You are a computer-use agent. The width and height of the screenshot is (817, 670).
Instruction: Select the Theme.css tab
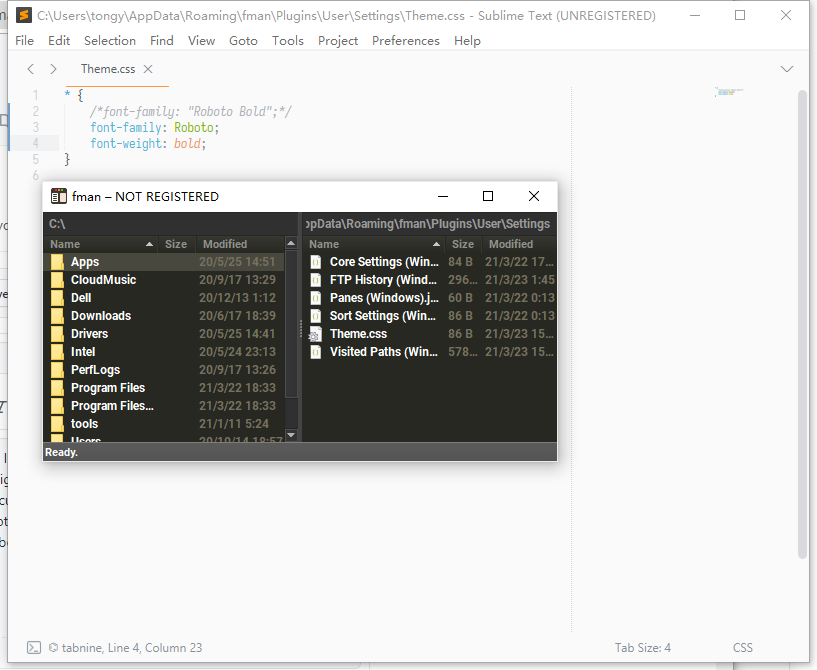(108, 69)
